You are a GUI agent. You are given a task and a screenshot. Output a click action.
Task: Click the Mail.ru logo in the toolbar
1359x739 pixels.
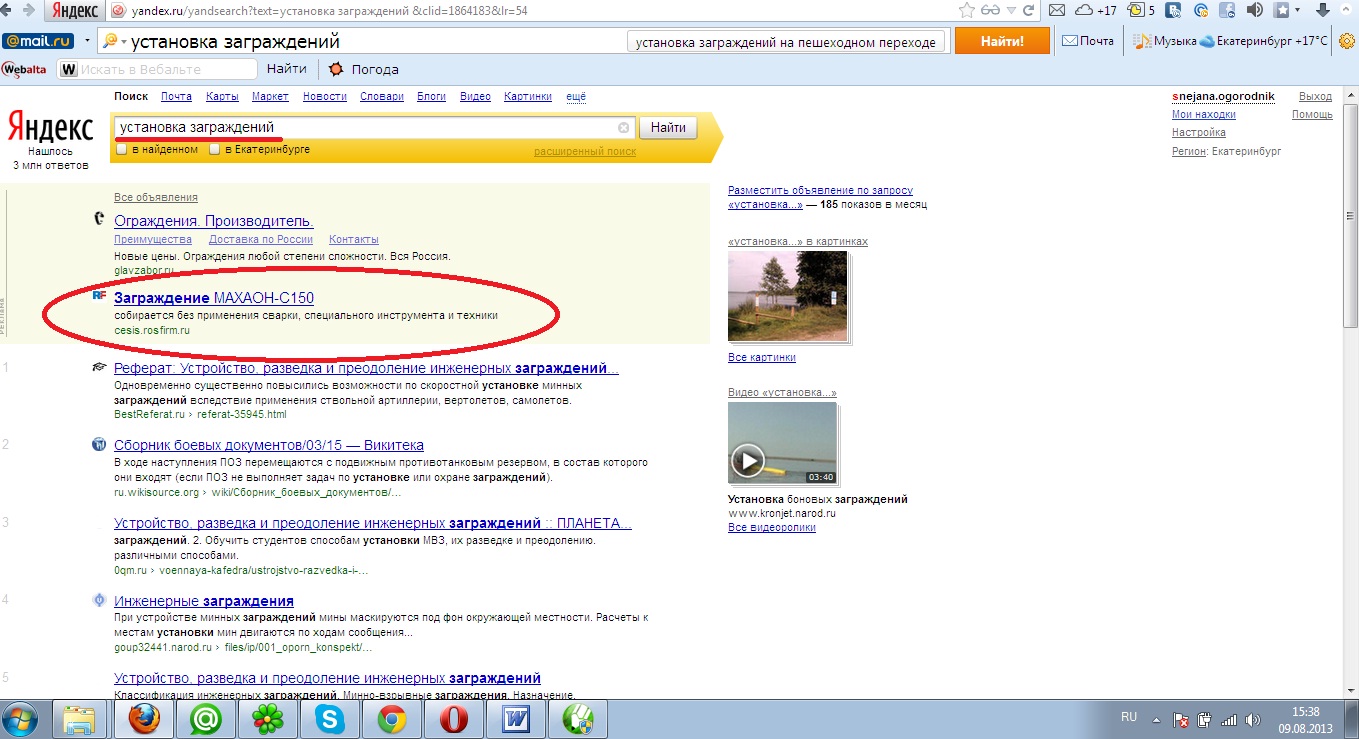point(39,42)
